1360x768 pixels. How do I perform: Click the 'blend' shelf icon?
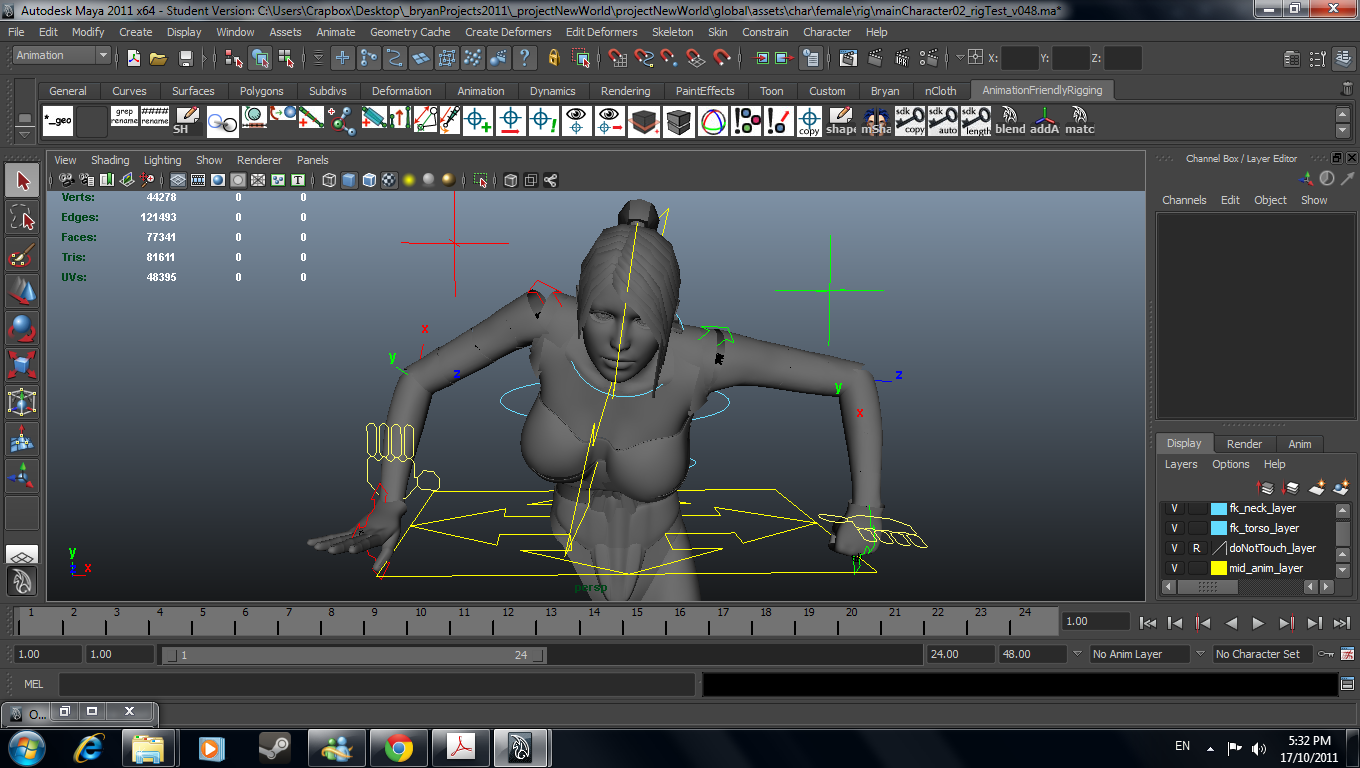pyautogui.click(x=1010, y=121)
